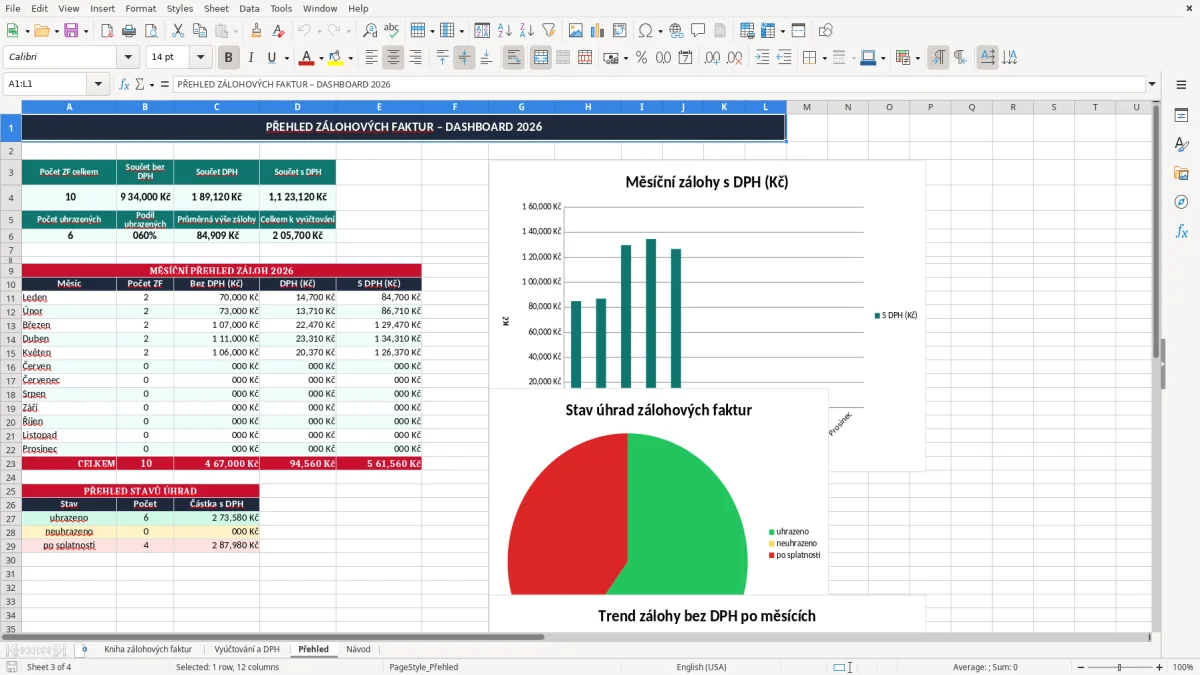
Task: Toggle Align Left button
Action: click(371, 58)
